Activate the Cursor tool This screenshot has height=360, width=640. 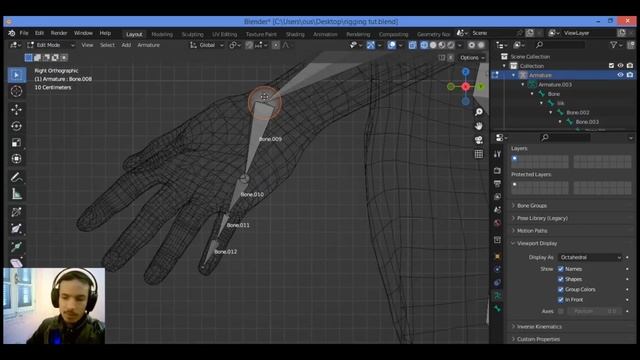click(16, 91)
